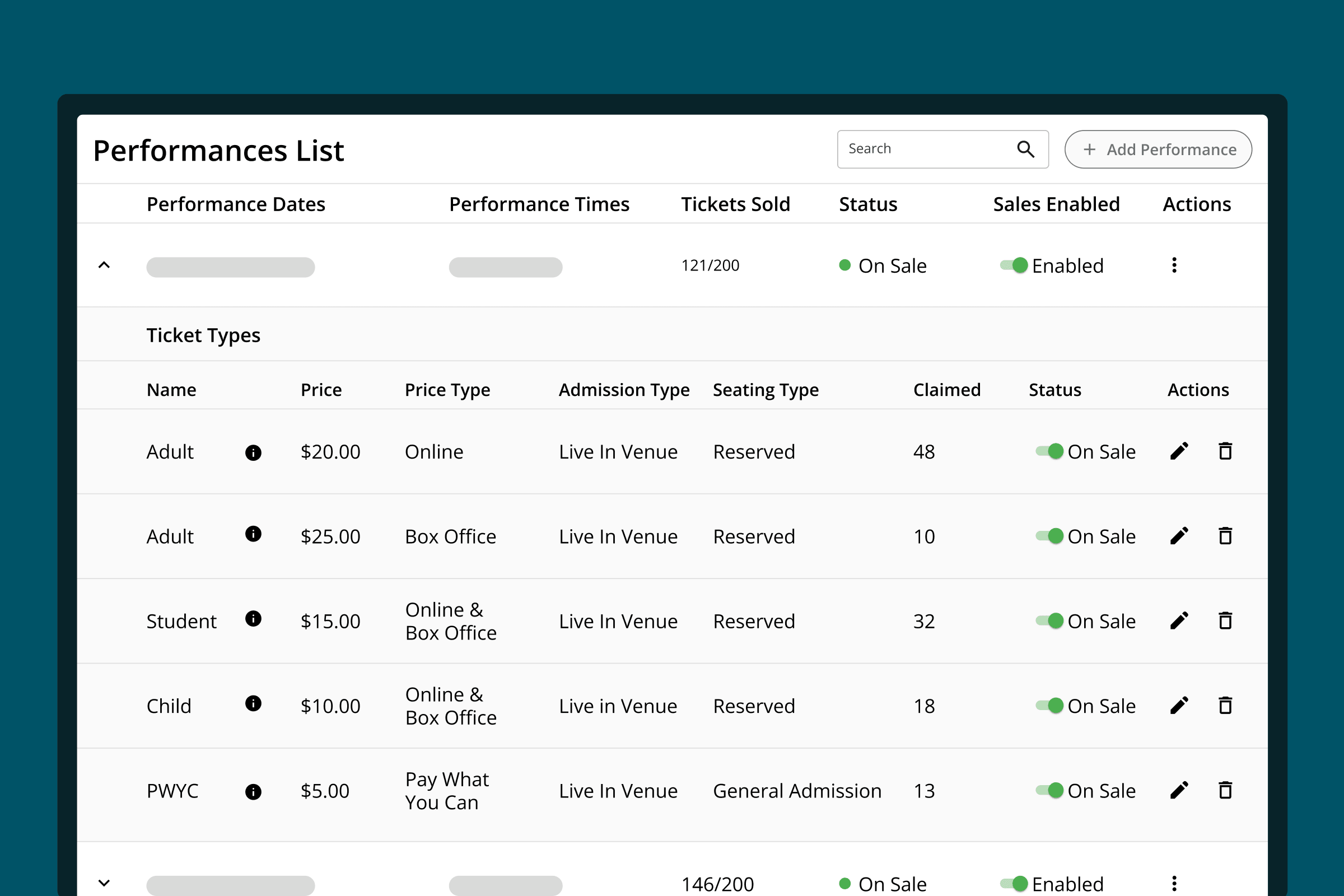This screenshot has width=1344, height=896.
Task: Edit the $20.00 Adult Online ticket
Action: pyautogui.click(x=1179, y=451)
